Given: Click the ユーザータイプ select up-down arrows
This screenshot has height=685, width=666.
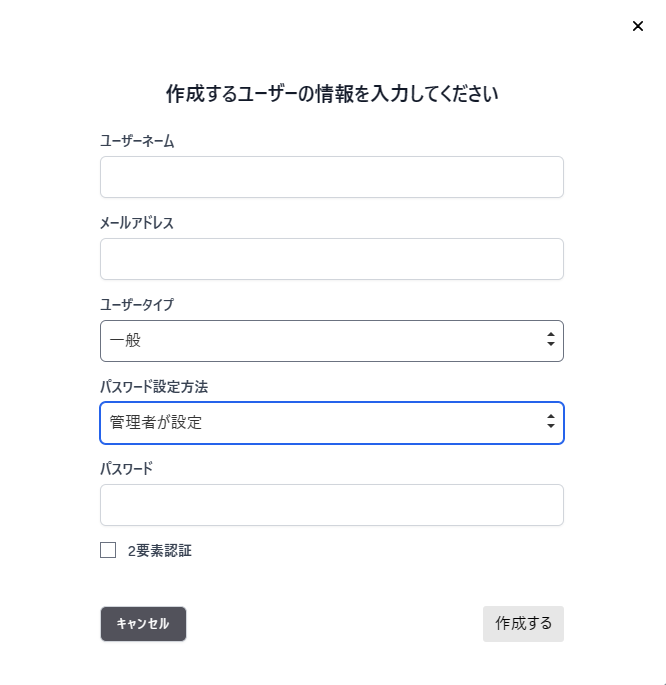Looking at the screenshot, I should (x=551, y=339).
